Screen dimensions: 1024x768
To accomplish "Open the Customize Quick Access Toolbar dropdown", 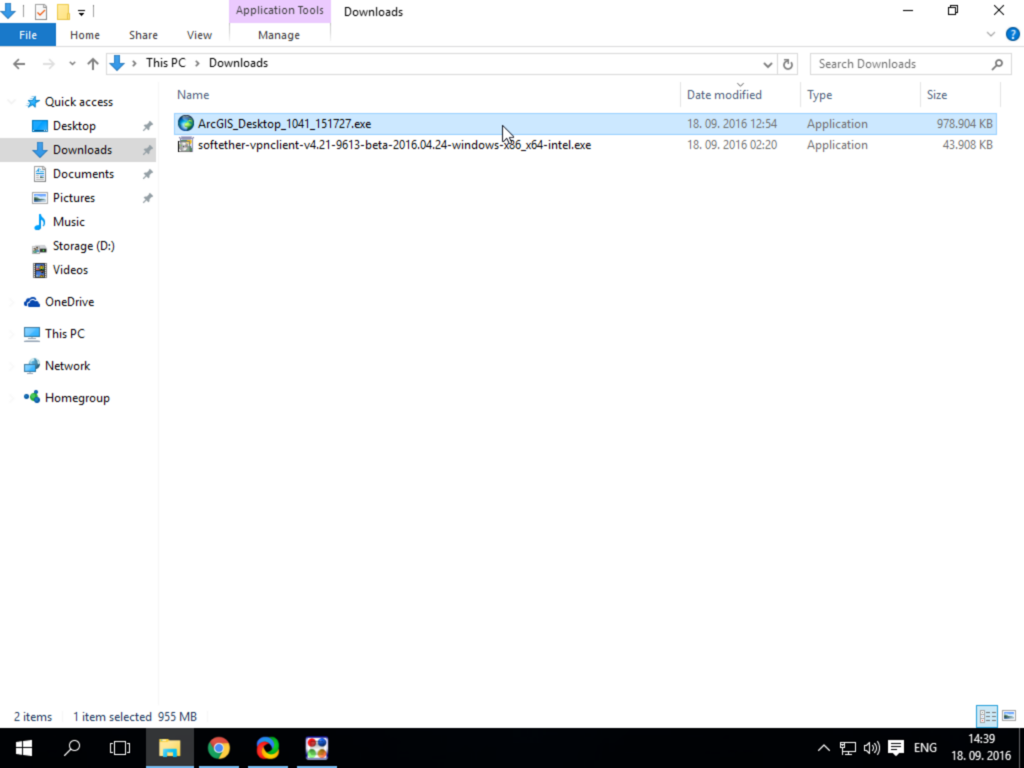I will [x=82, y=12].
